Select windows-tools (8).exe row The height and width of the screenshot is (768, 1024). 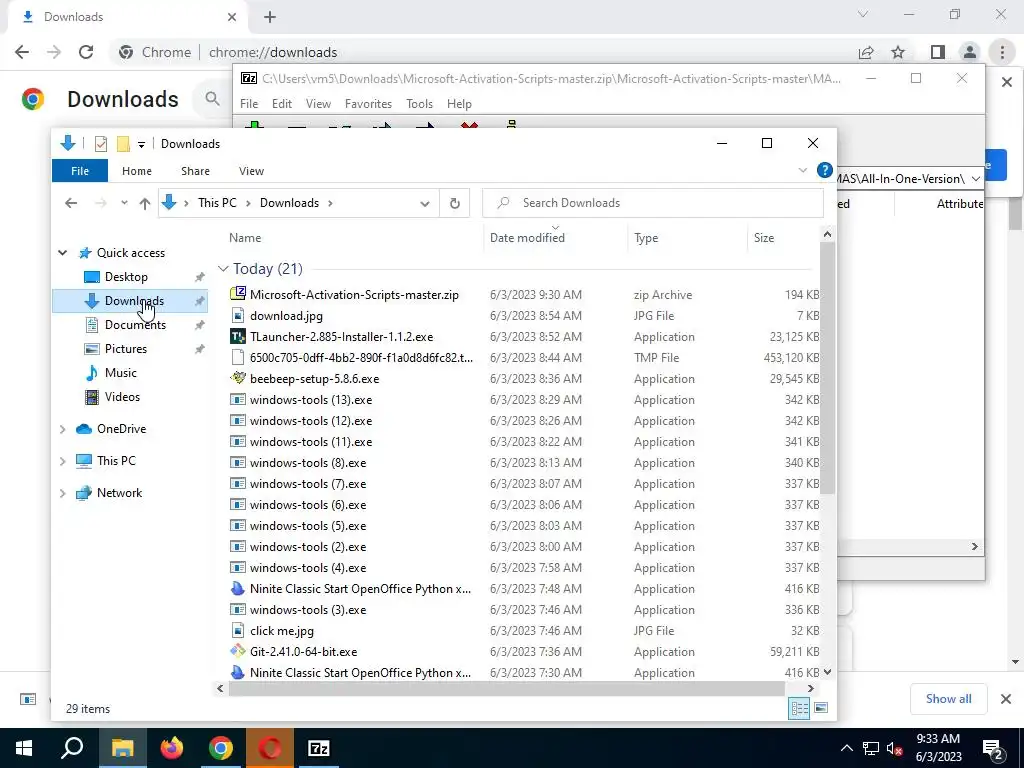tap(524, 462)
